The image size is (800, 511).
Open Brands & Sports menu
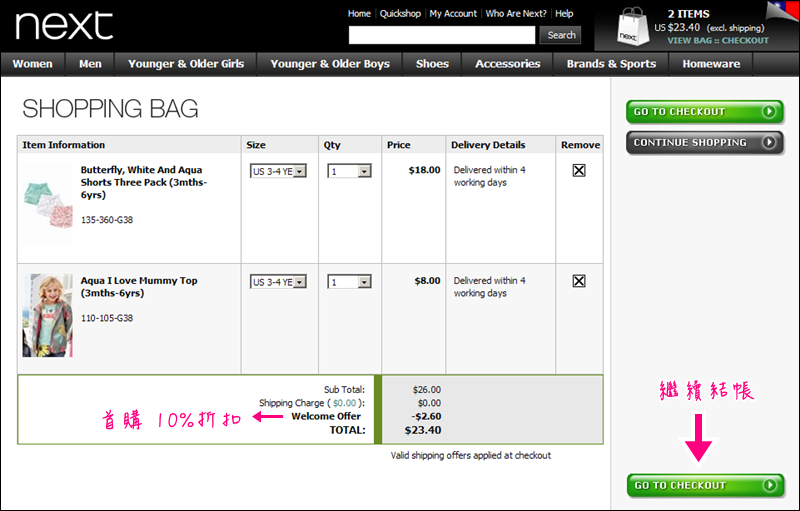611,64
